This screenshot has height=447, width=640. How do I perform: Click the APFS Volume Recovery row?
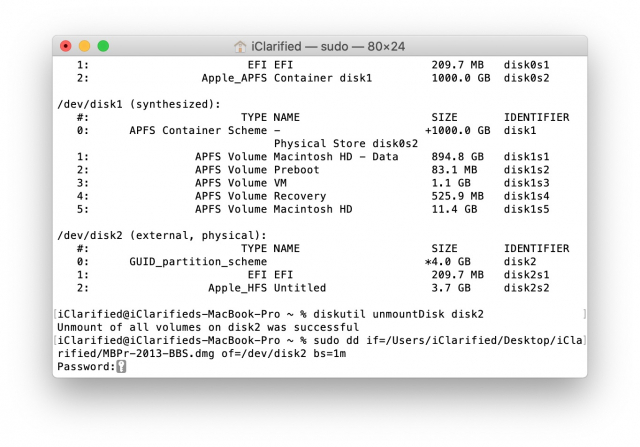tap(313, 196)
